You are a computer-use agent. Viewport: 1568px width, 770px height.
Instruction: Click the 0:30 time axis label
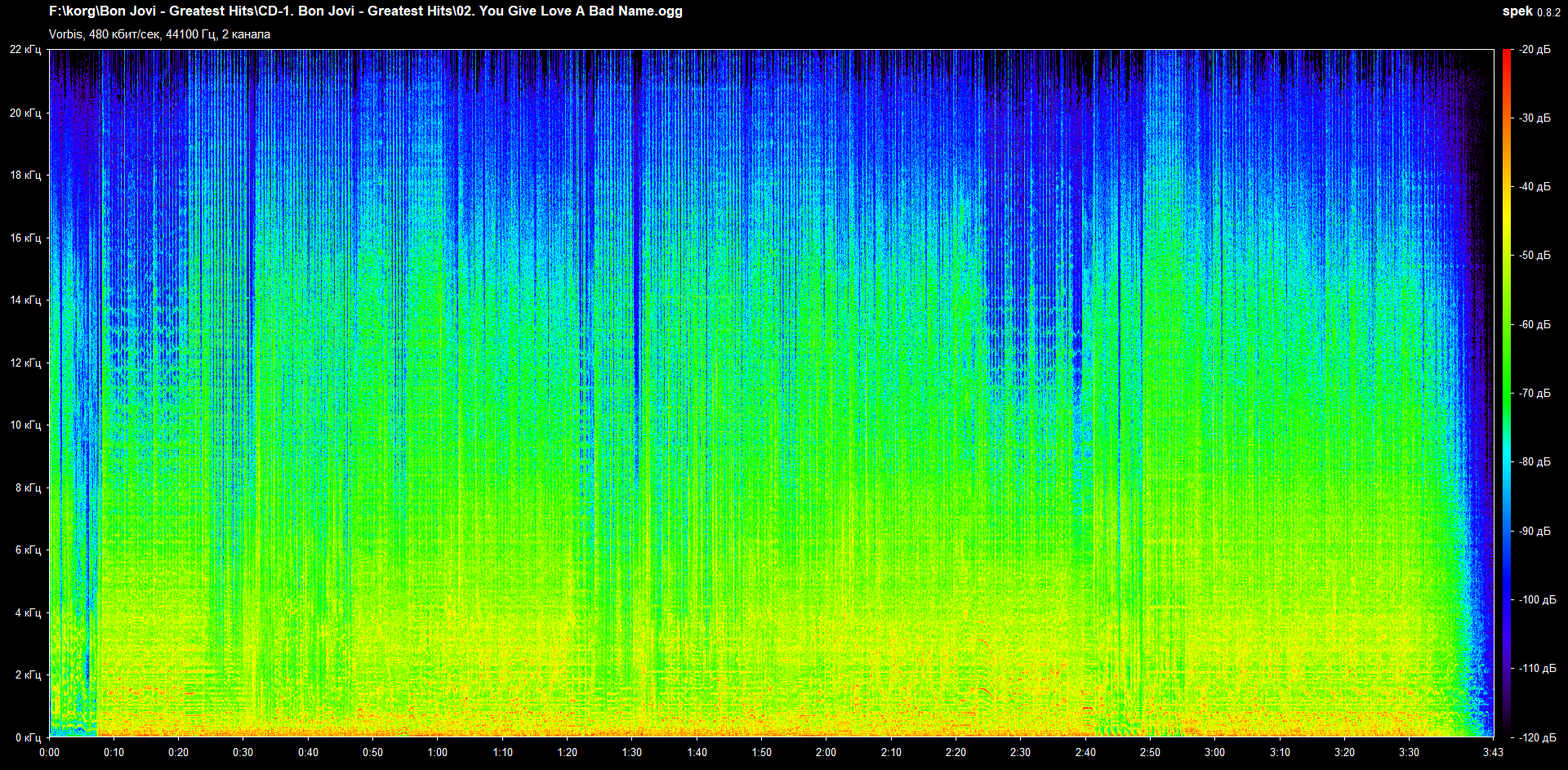tap(243, 752)
